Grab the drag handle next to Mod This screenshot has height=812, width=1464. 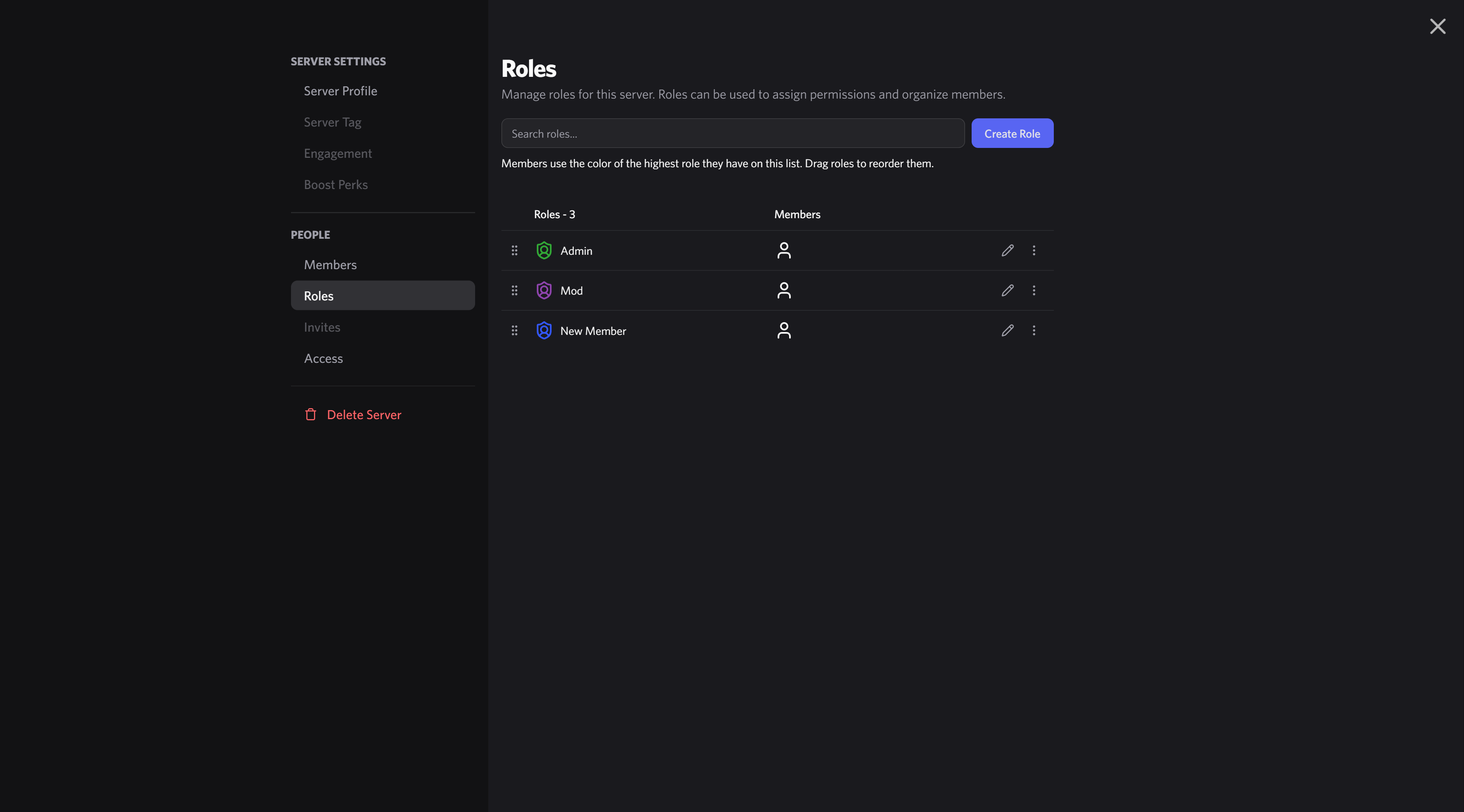(514, 291)
